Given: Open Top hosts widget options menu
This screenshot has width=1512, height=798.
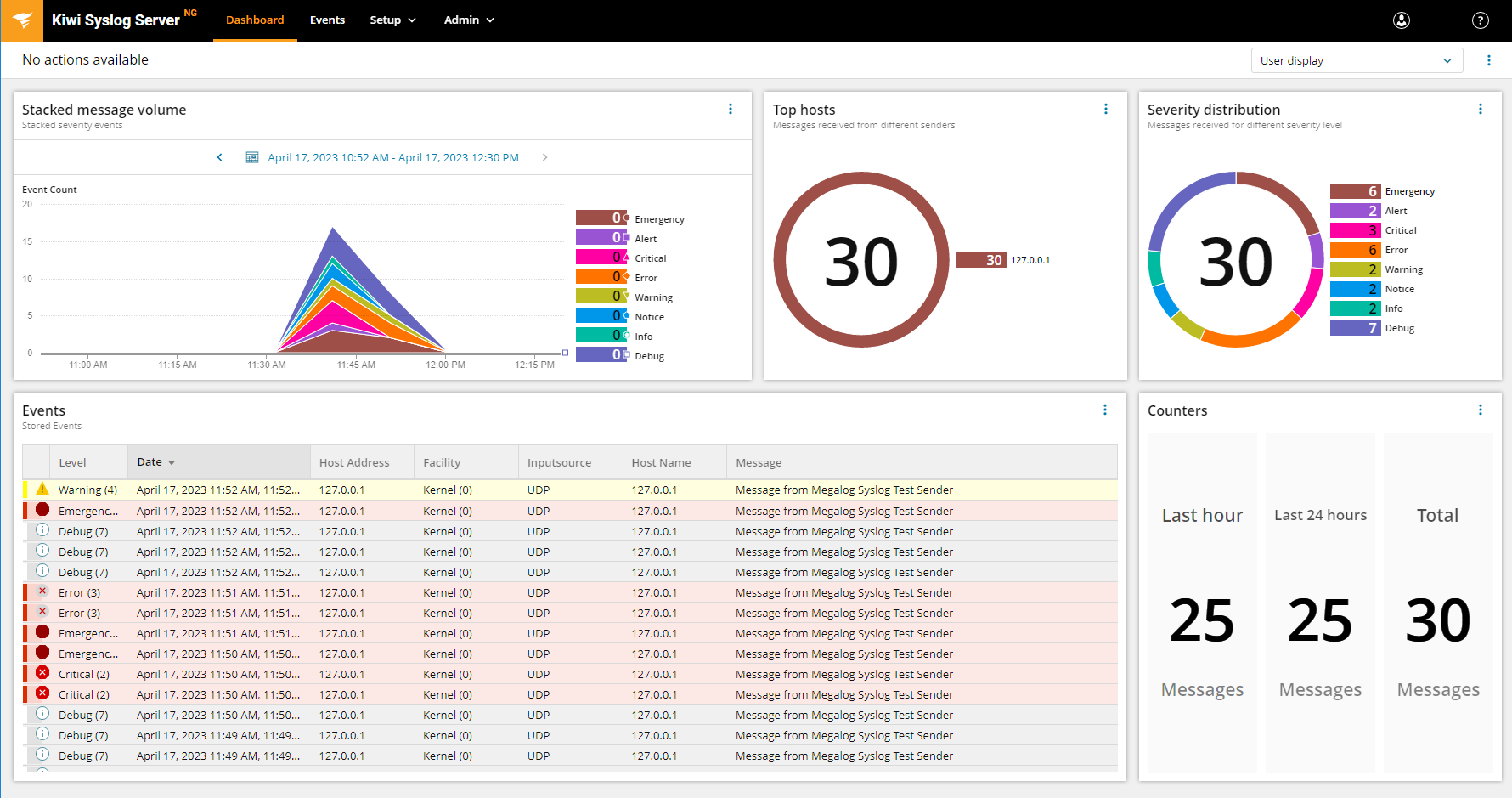Looking at the screenshot, I should (x=1105, y=109).
